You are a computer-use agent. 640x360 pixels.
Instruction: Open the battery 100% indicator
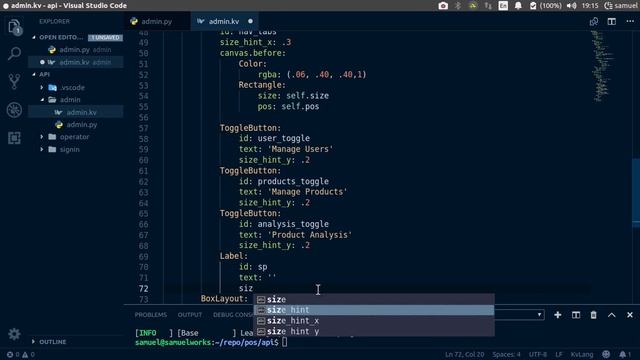click(x=546, y=6)
